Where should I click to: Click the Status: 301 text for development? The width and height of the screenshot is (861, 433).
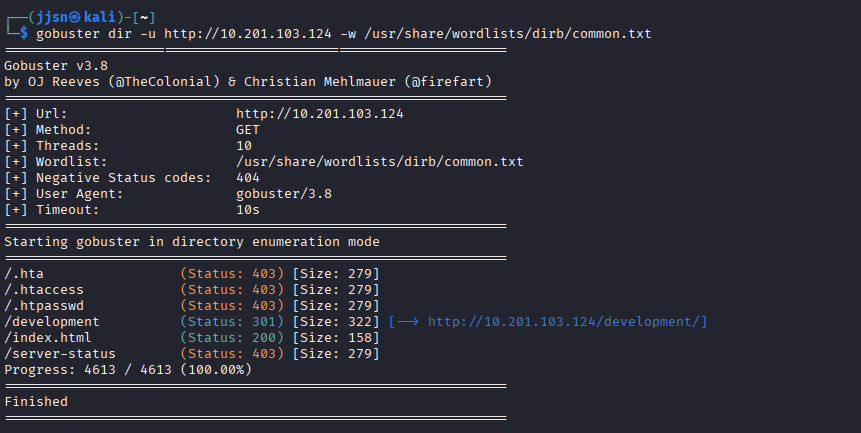232,322
